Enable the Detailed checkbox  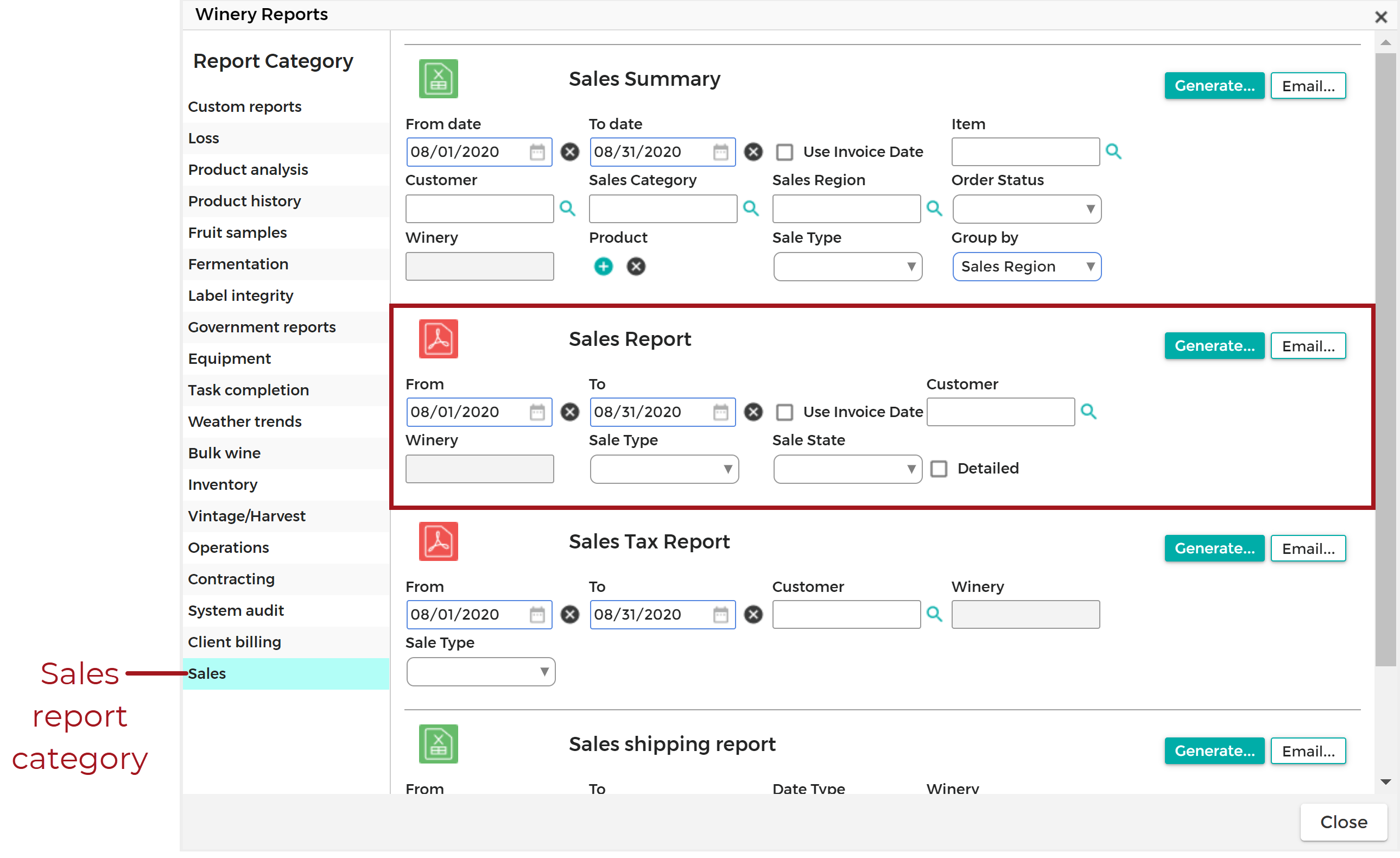[x=939, y=469]
